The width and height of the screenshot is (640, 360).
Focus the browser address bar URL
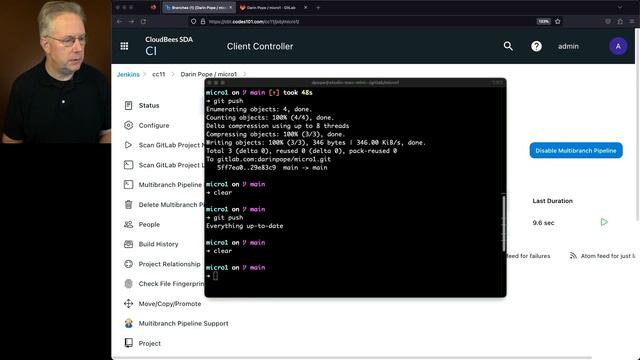coord(253,22)
